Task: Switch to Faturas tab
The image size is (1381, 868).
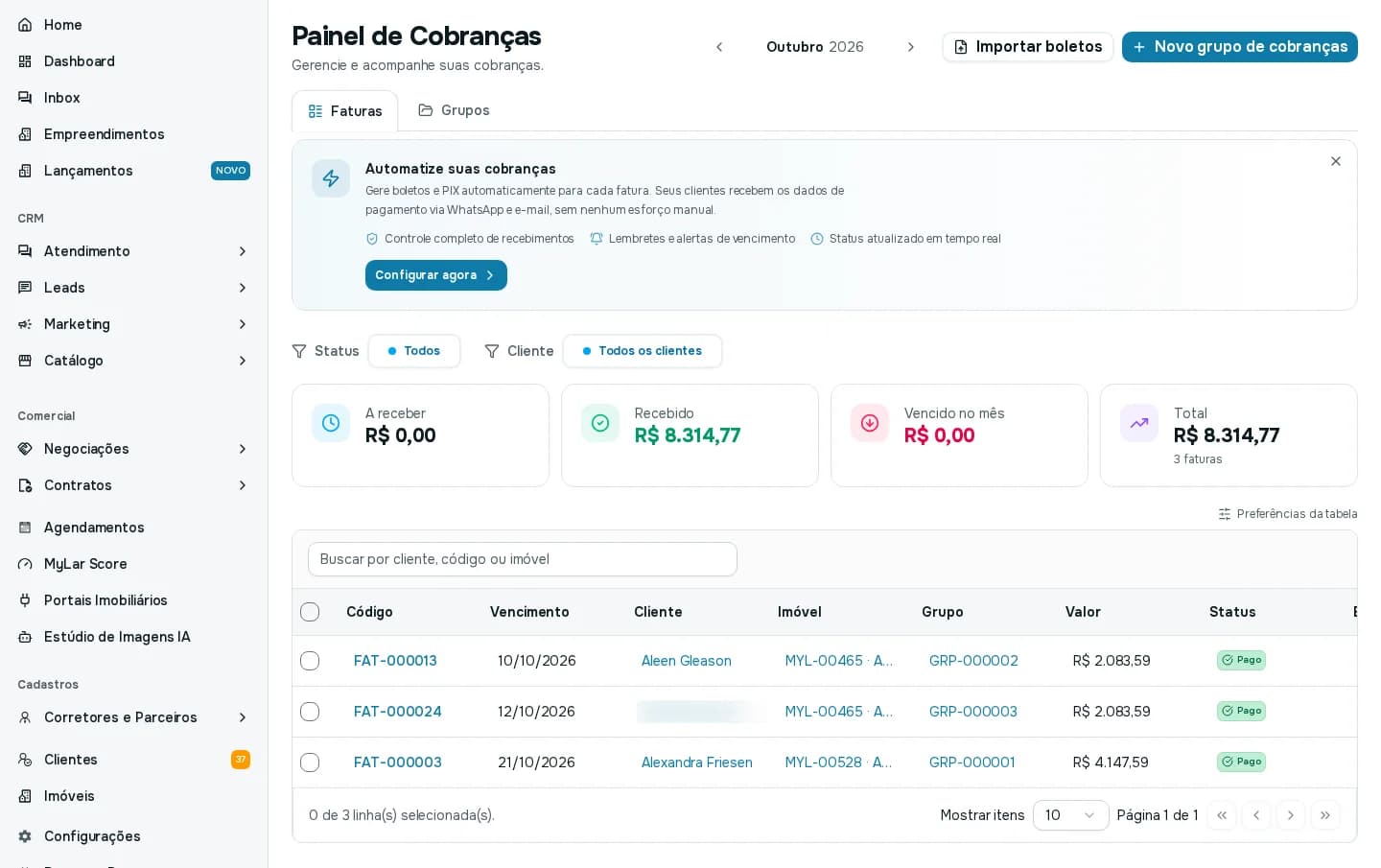Action: click(x=345, y=111)
